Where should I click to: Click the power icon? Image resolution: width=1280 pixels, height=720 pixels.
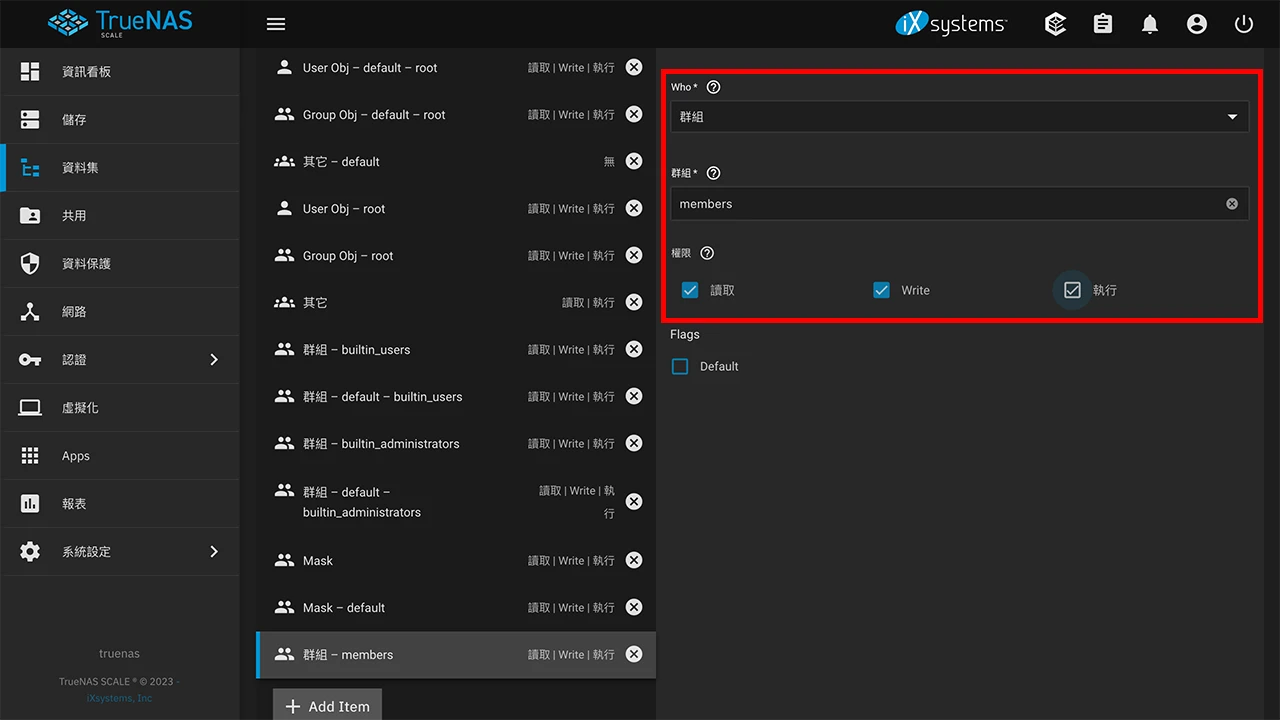coord(1244,24)
